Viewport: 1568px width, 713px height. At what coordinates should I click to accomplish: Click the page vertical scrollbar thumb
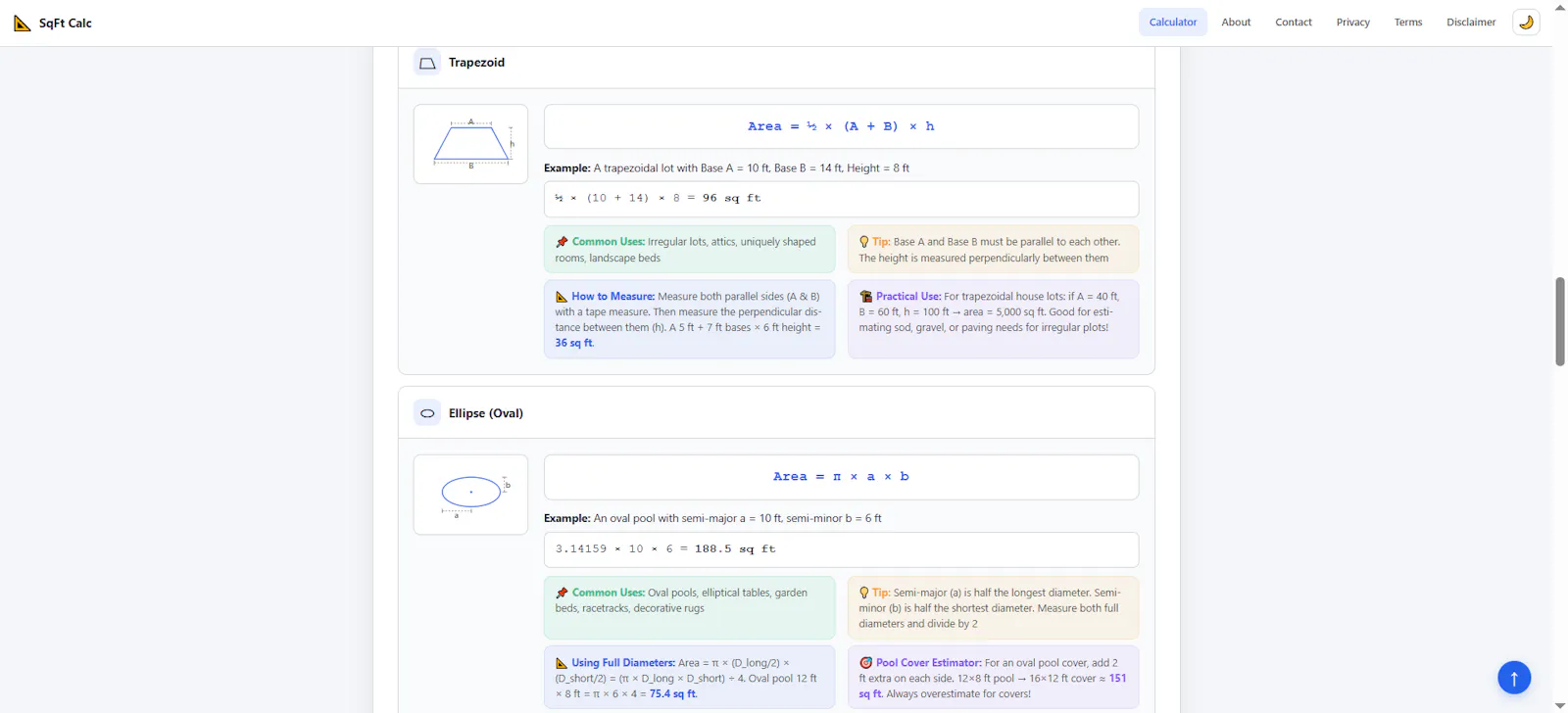pyautogui.click(x=1560, y=321)
